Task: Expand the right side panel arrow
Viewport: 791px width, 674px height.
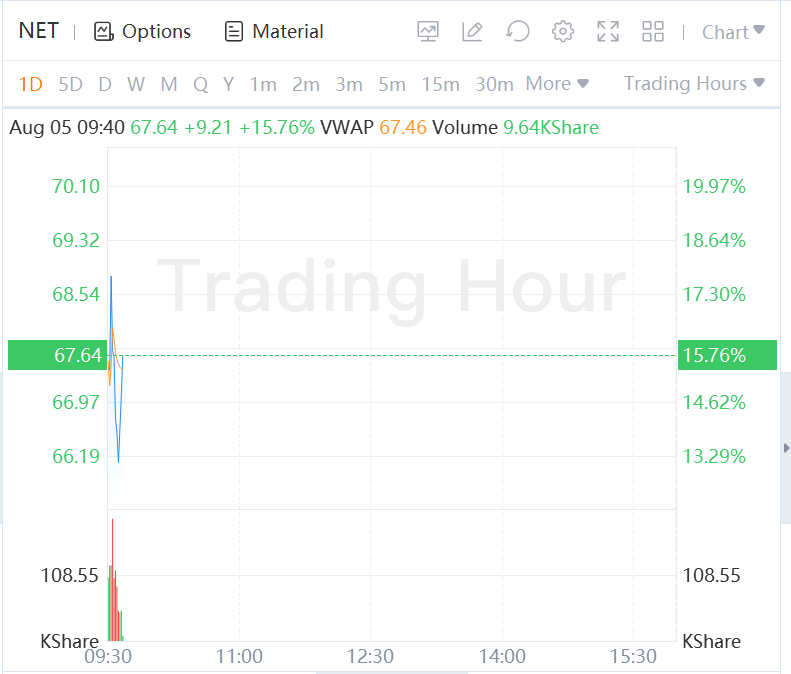Action: [x=786, y=447]
